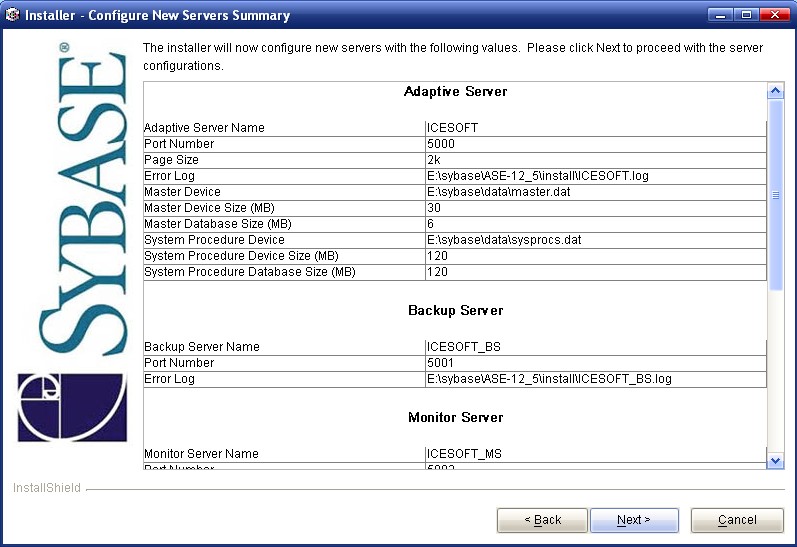797x547 pixels.
Task: Maximize the installer window
Action: coord(746,15)
